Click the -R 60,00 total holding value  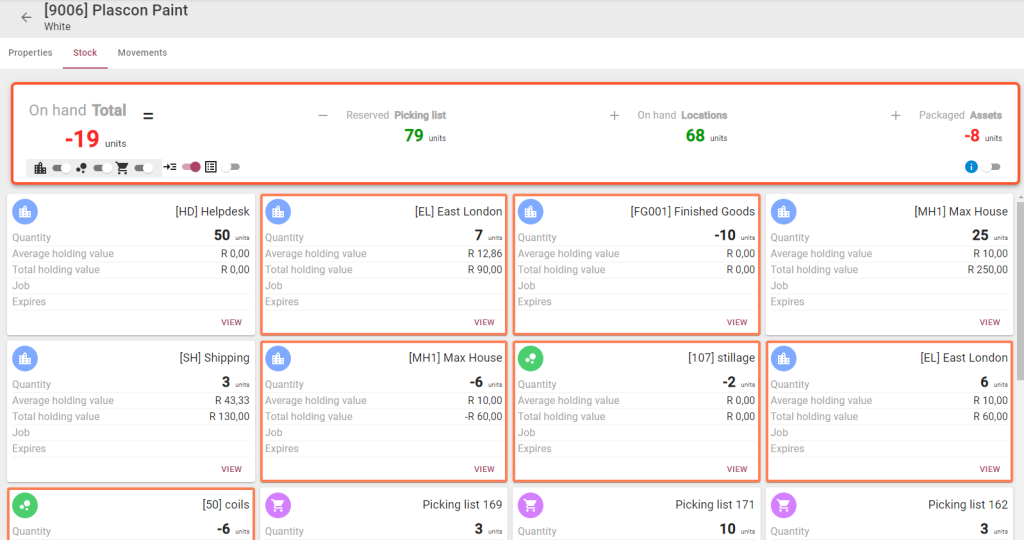coord(483,417)
